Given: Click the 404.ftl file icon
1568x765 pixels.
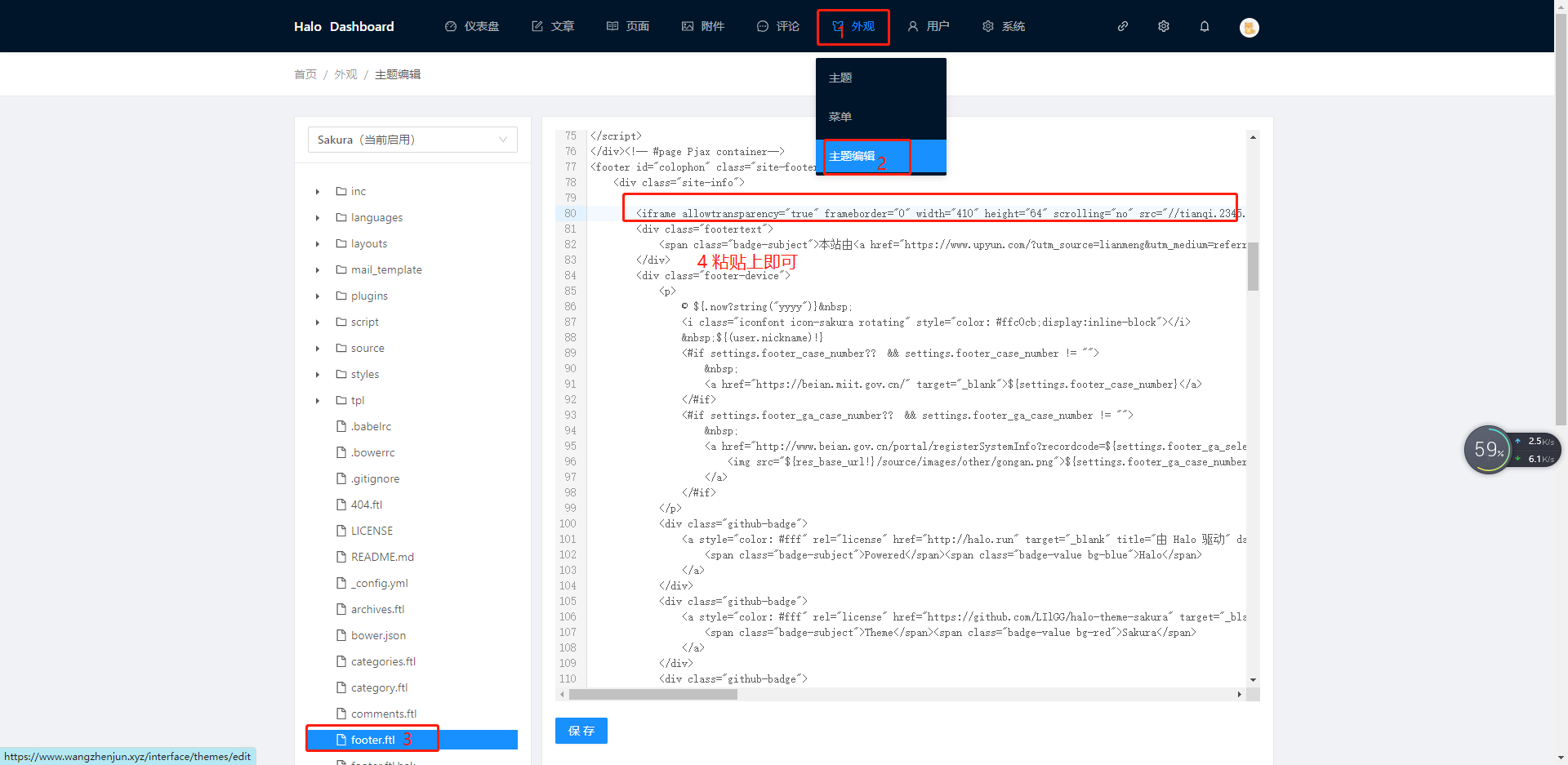Looking at the screenshot, I should [x=341, y=505].
